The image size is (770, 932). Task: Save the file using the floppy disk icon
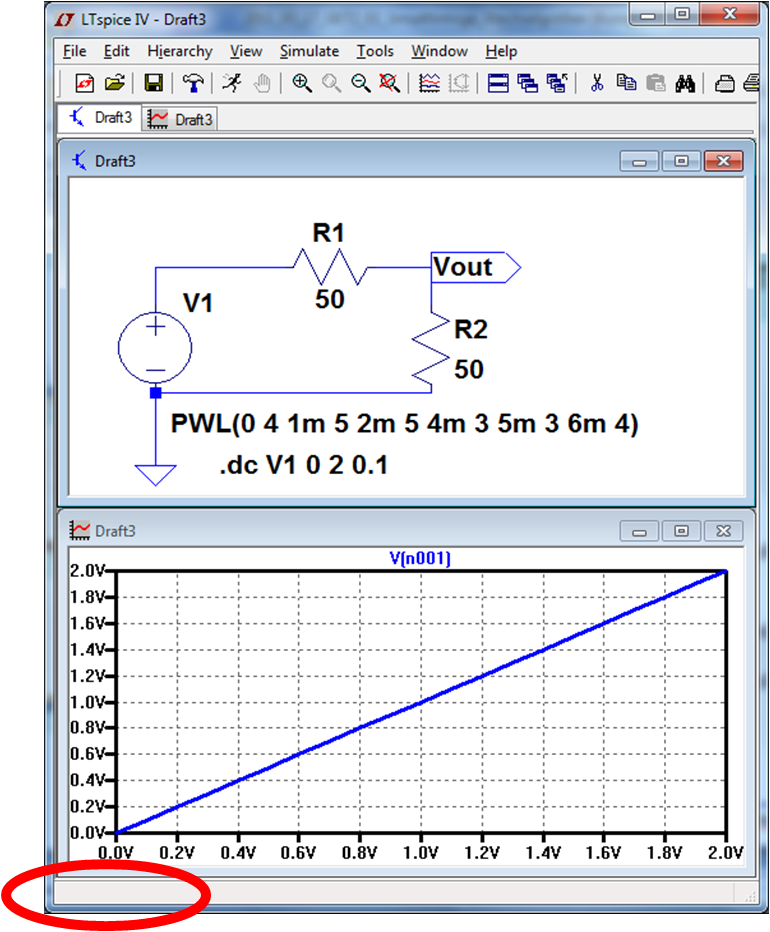154,83
